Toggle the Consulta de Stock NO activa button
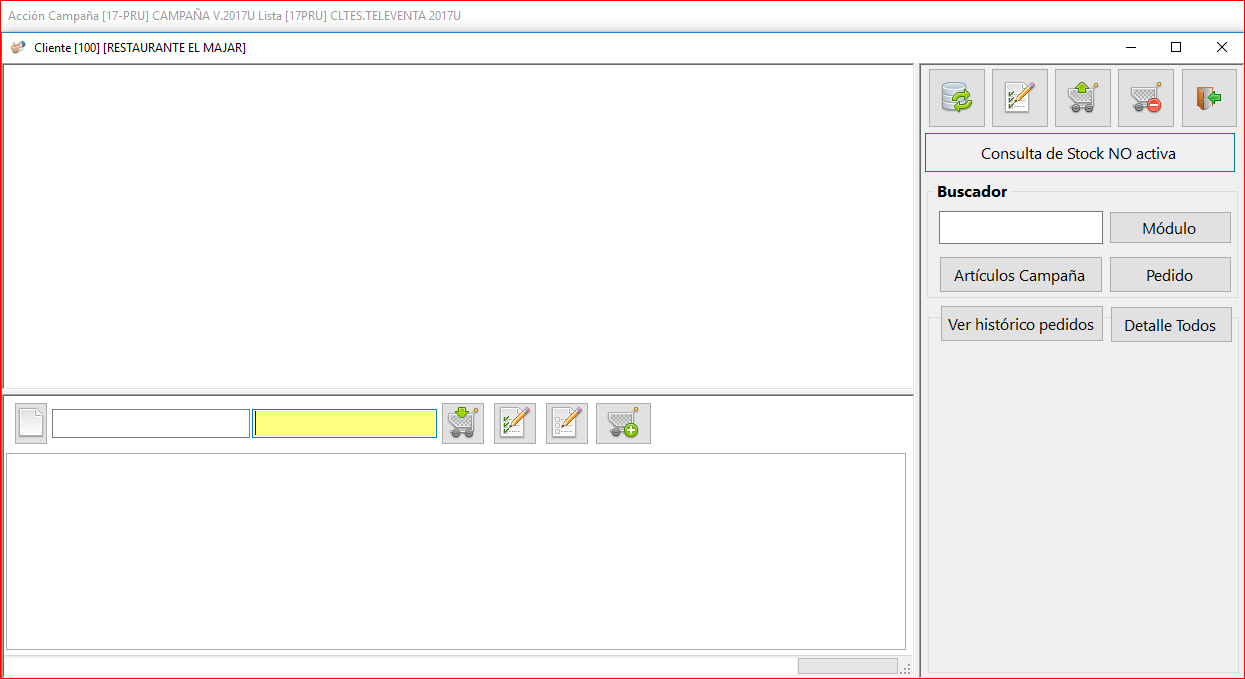 click(1079, 153)
